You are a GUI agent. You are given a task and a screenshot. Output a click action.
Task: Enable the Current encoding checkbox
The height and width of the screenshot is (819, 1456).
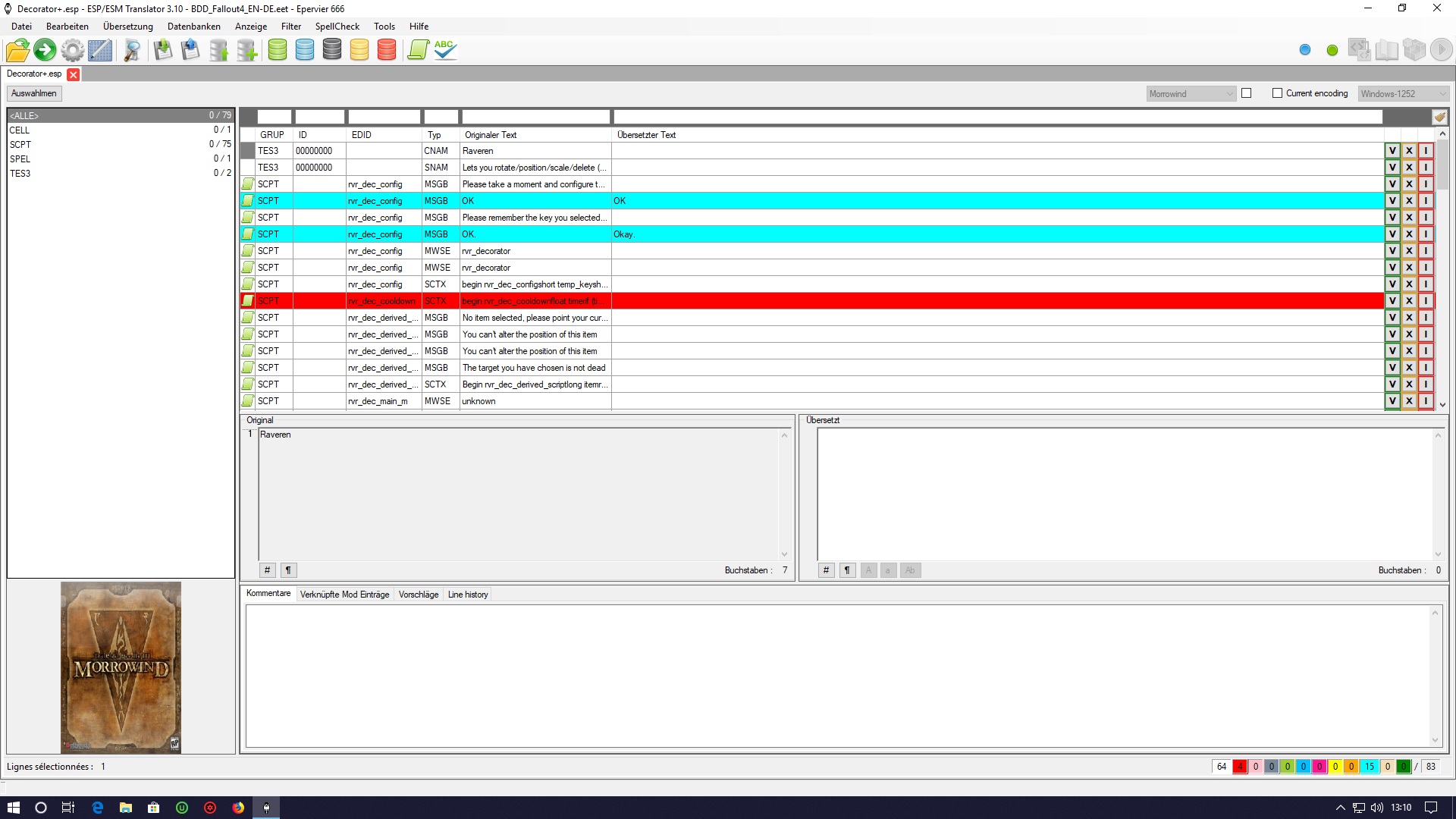tap(1277, 93)
